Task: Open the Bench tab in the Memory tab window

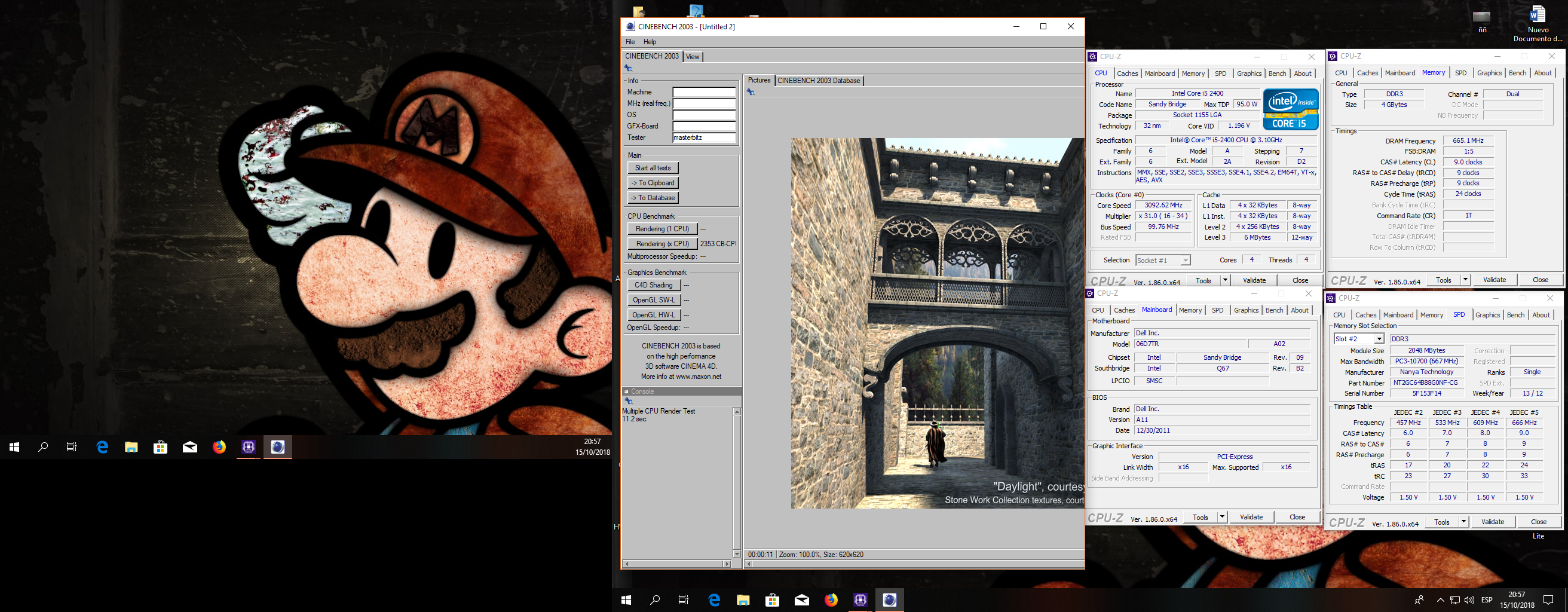Action: tap(1517, 72)
